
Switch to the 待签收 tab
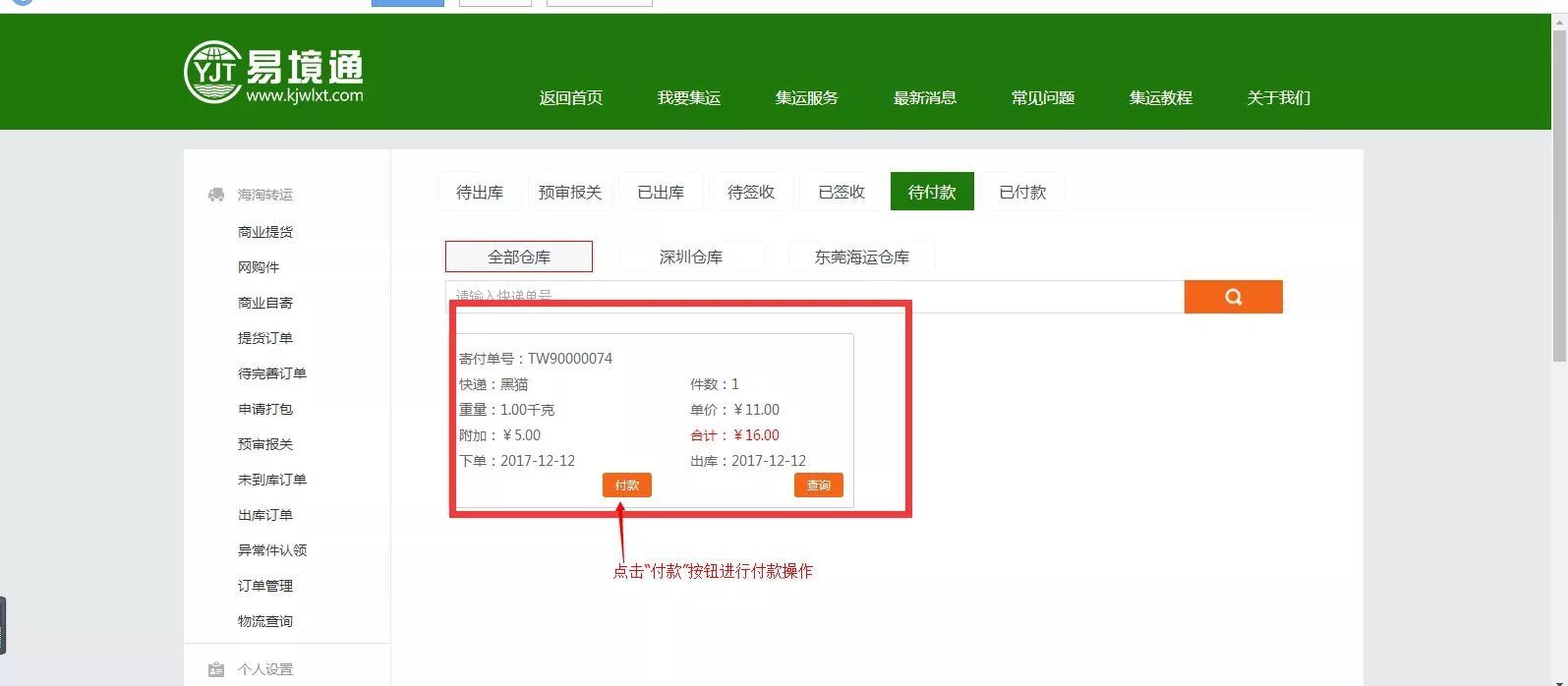click(x=751, y=192)
